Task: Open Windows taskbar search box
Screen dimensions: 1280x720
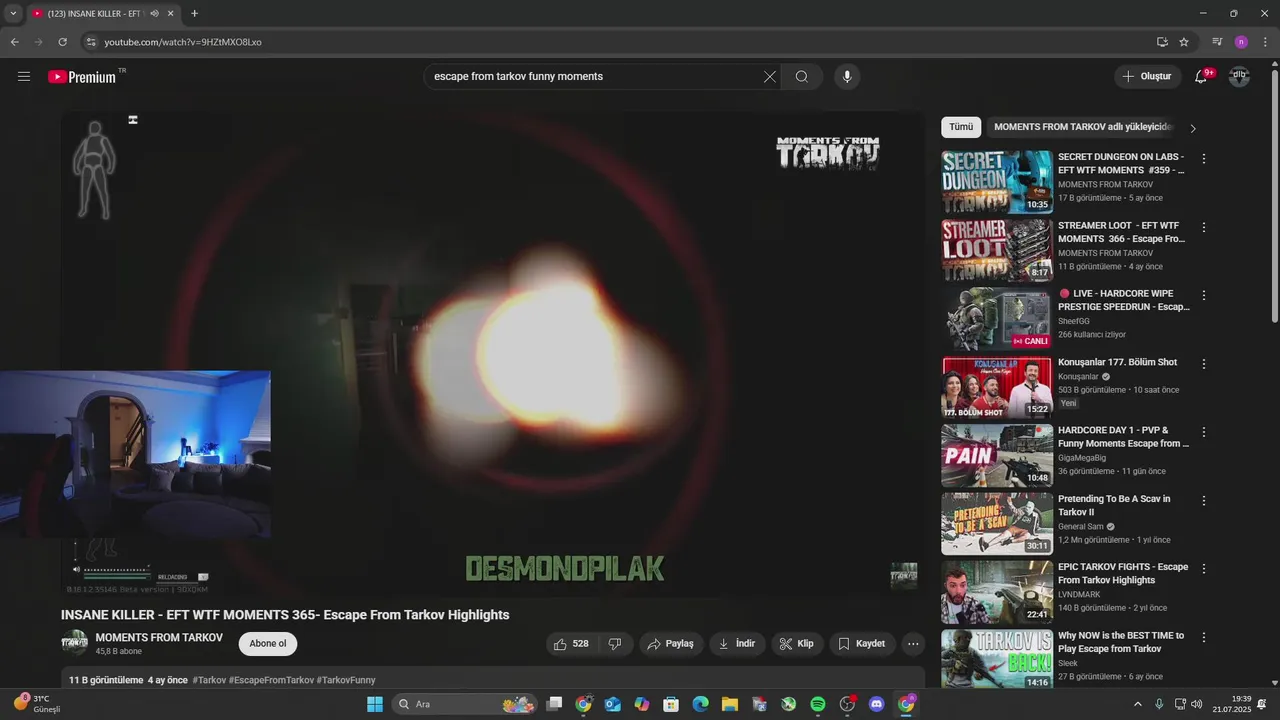Action: (x=464, y=704)
